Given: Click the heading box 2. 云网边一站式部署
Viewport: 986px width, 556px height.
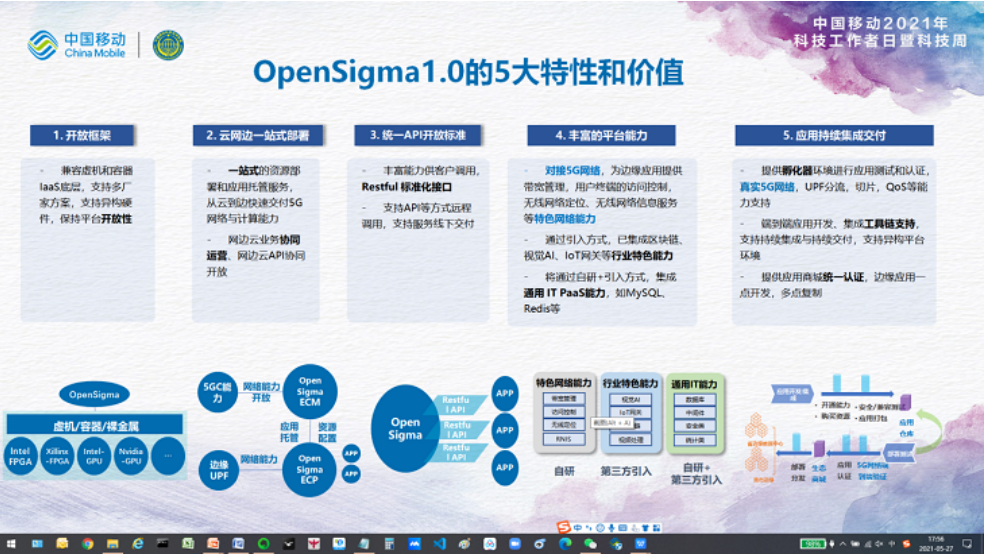Looking at the screenshot, I should click(x=258, y=135).
